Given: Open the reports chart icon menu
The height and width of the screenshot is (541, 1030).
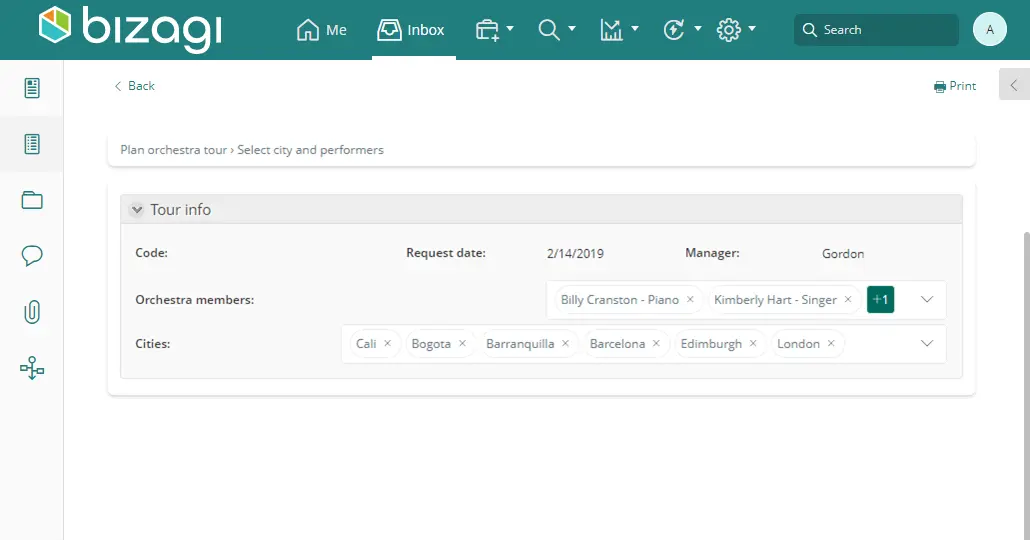Looking at the screenshot, I should tap(619, 30).
